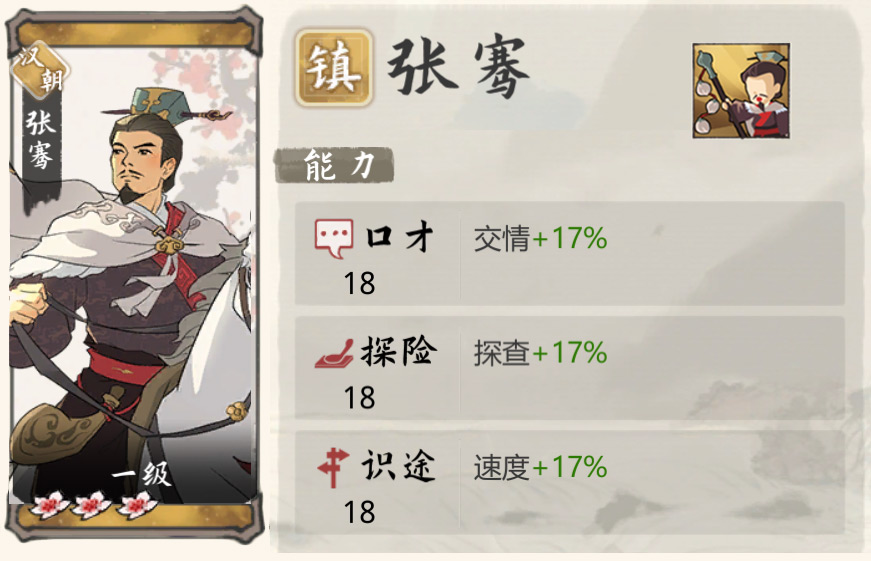Click the second plum blossom star

point(92,505)
